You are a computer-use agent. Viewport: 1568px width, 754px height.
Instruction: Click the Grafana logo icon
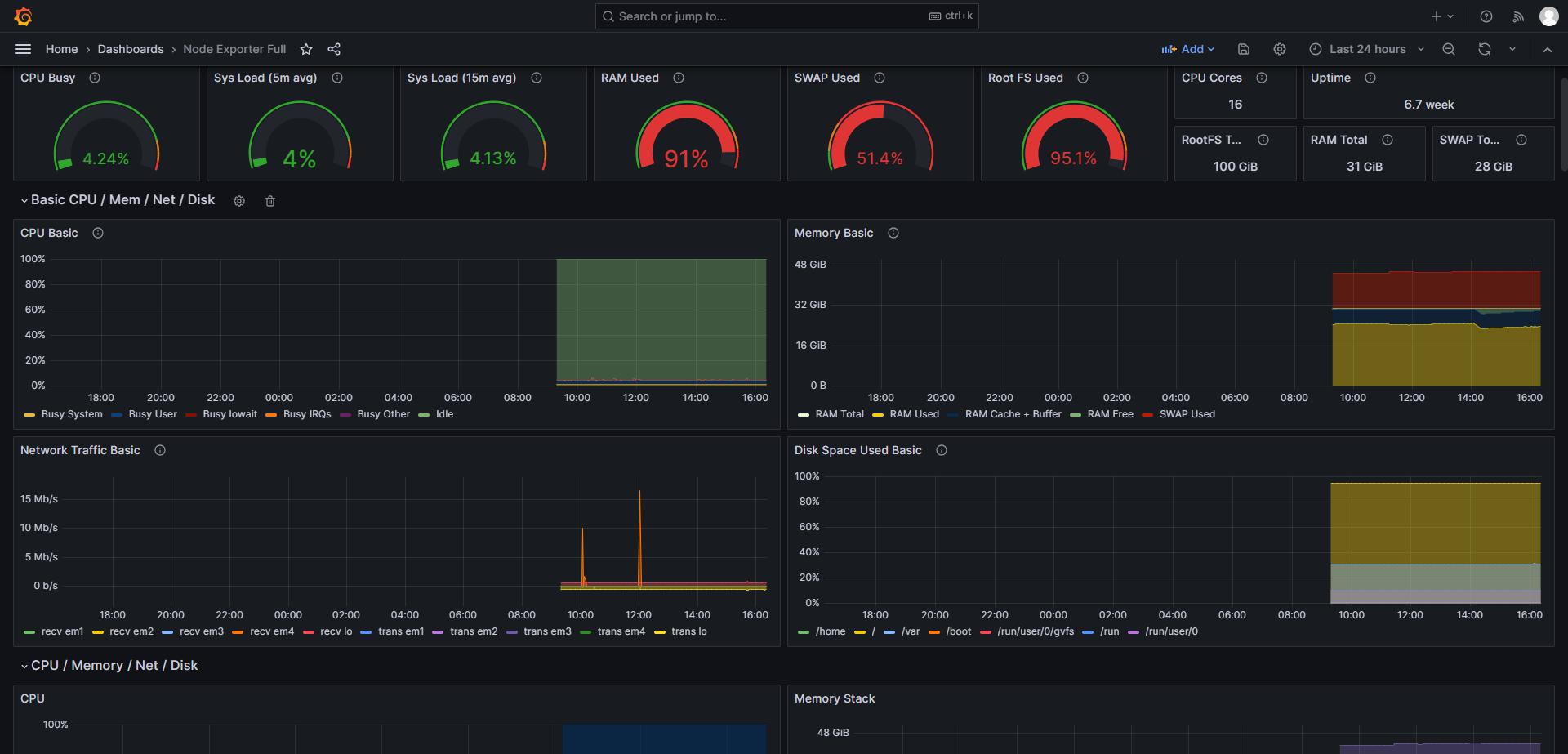click(24, 16)
